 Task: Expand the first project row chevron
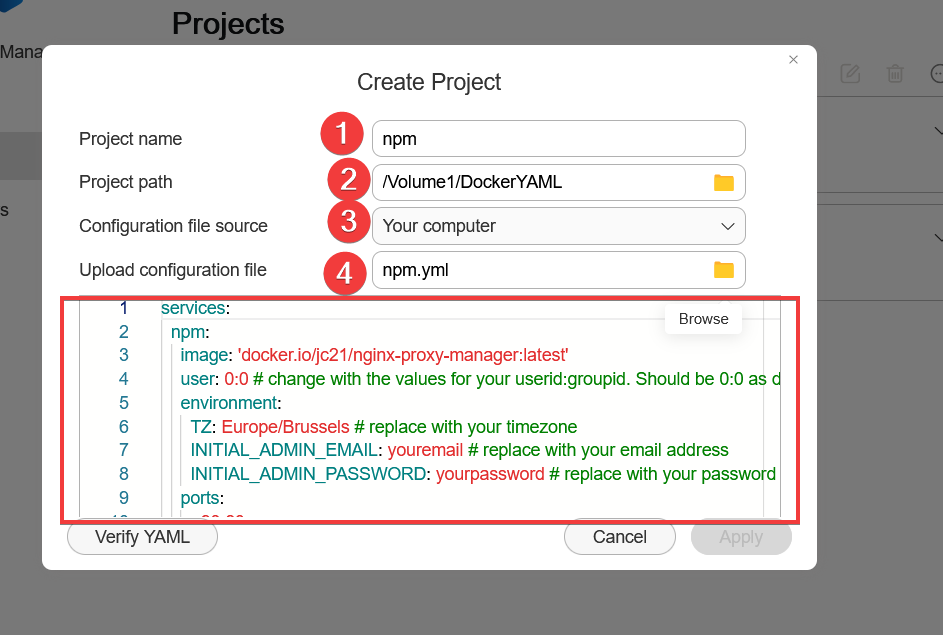click(x=937, y=131)
